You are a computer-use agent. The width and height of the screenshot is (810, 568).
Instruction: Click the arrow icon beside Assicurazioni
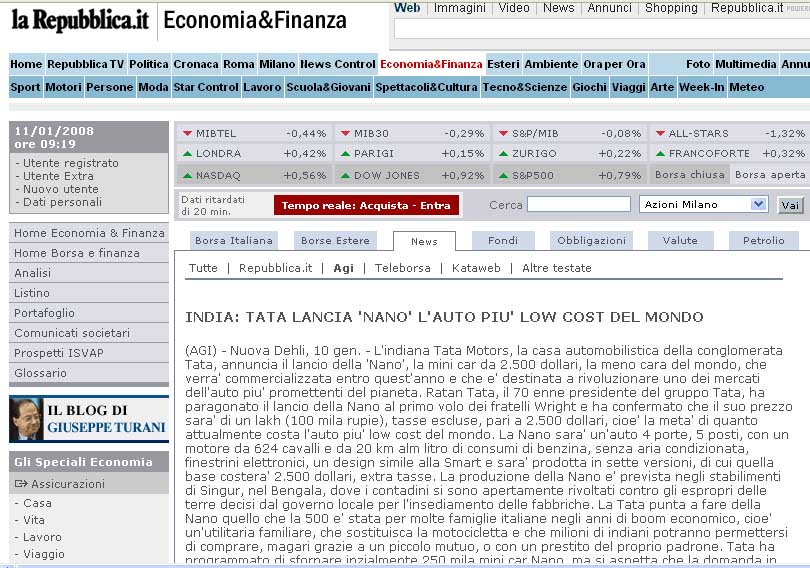[x=20, y=484]
